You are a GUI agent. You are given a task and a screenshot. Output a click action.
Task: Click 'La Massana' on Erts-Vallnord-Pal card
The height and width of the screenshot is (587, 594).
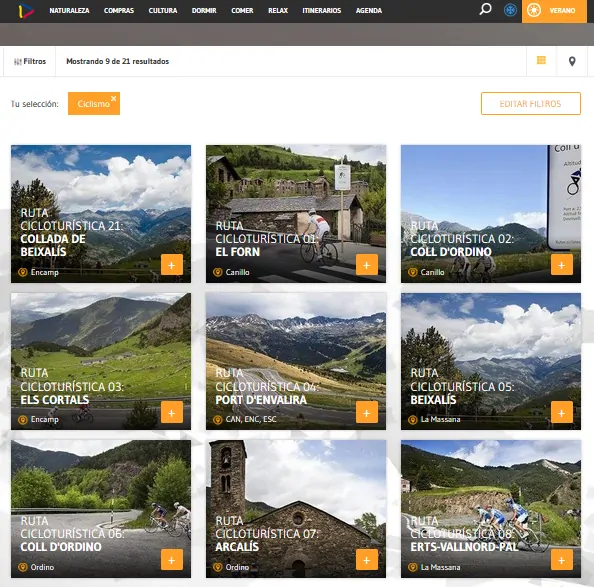441,567
